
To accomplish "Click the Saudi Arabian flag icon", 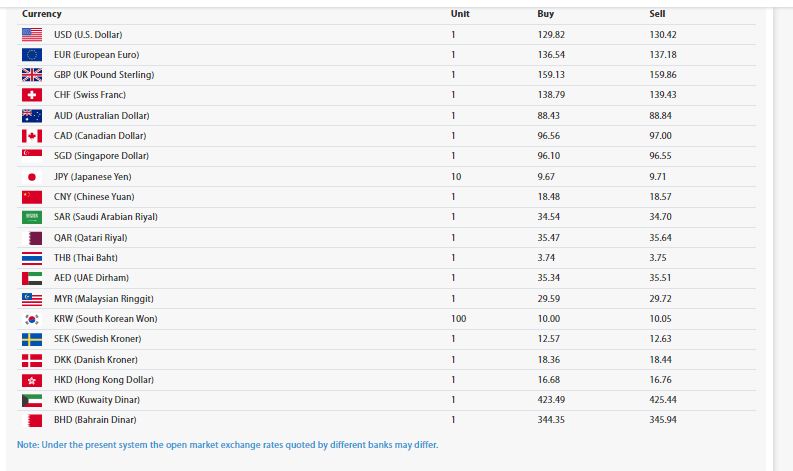I will [x=32, y=217].
